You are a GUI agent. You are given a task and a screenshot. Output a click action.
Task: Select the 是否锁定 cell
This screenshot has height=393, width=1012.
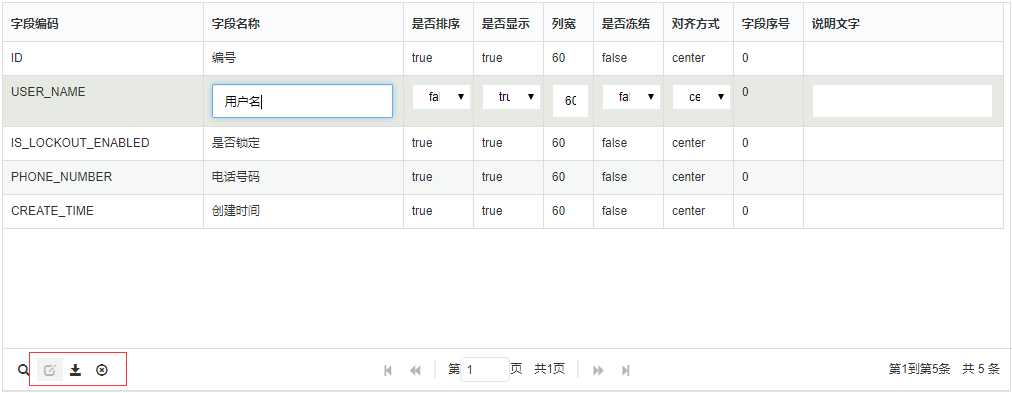coord(303,143)
